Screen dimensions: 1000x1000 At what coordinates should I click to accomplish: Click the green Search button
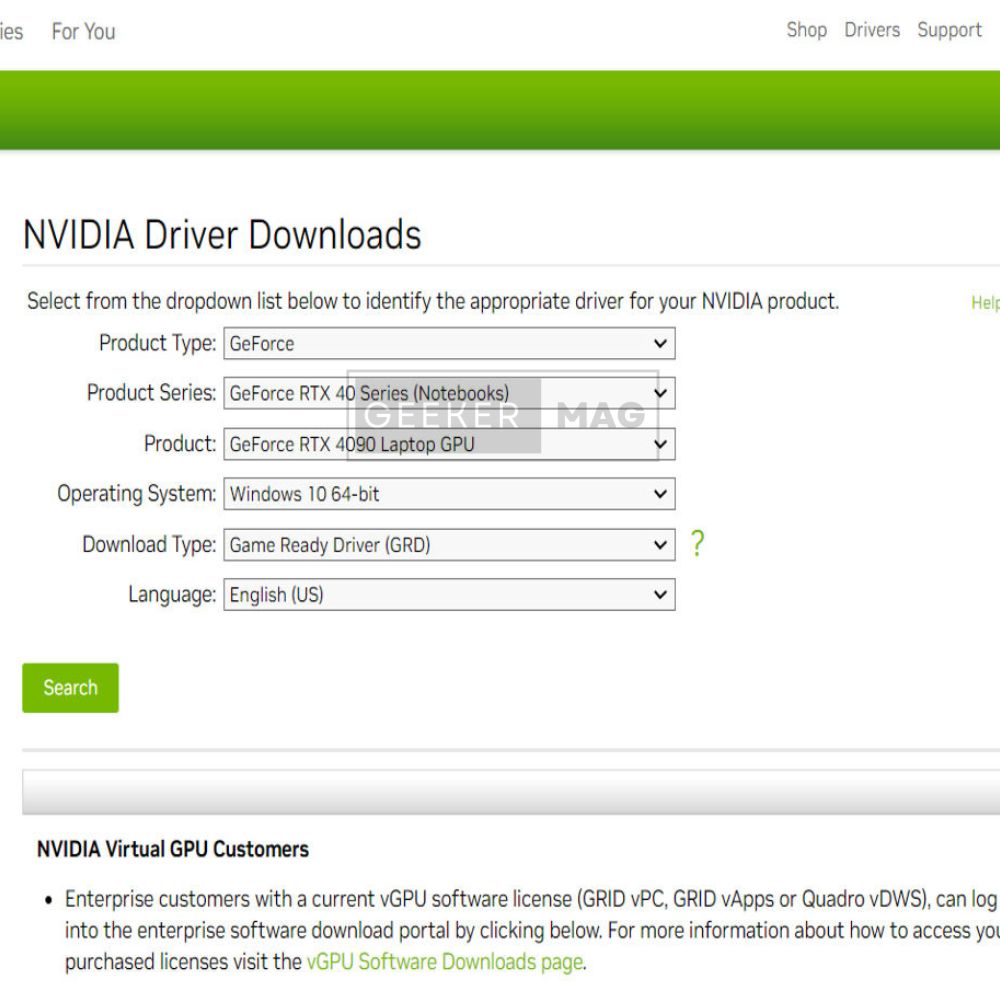70,688
